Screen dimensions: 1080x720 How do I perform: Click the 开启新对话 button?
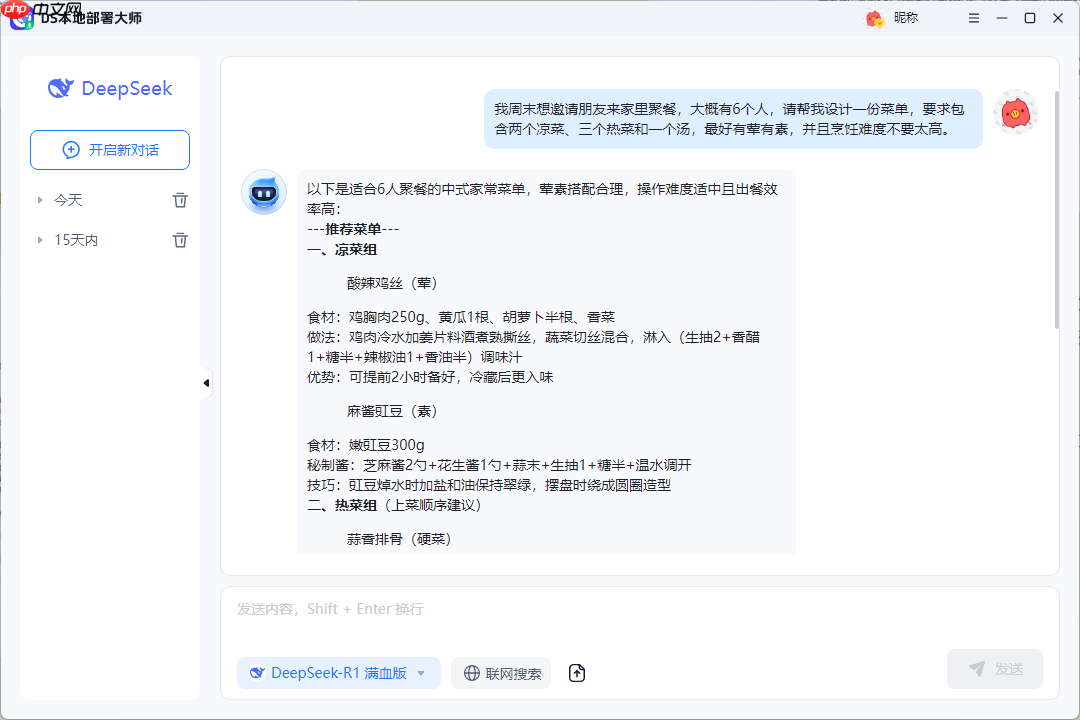[x=109, y=150]
